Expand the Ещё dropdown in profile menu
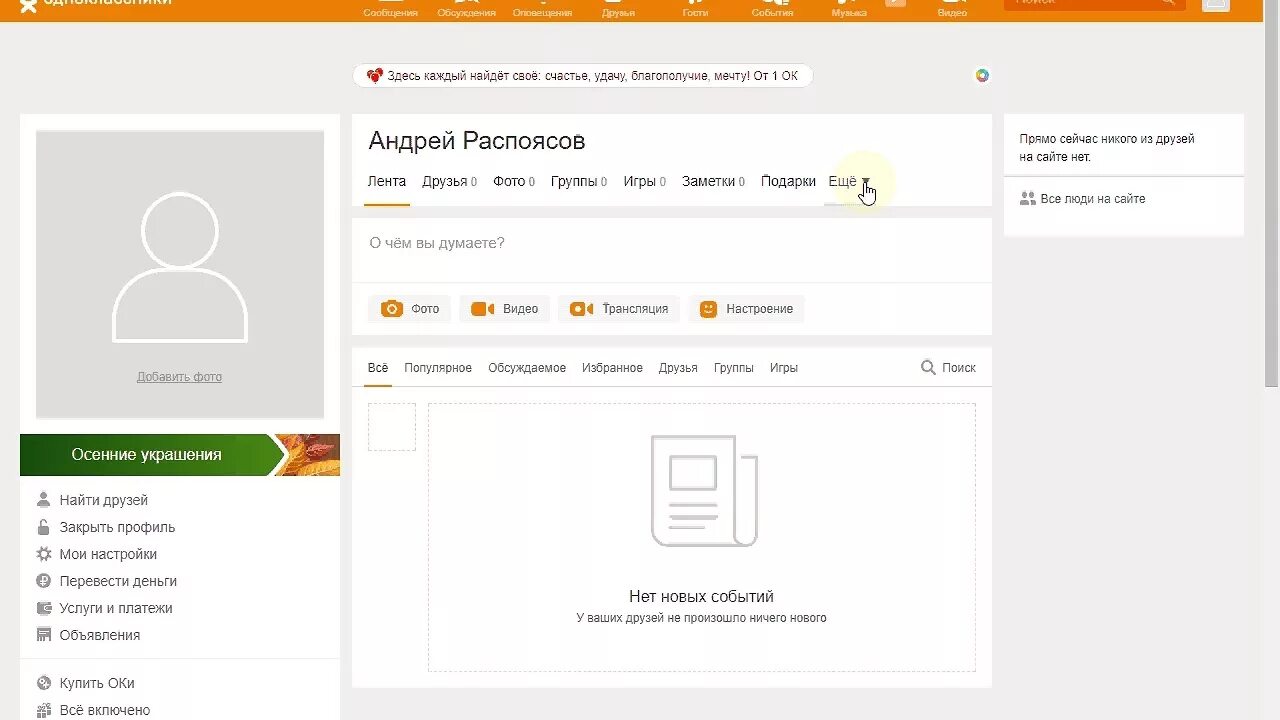This screenshot has width=1280, height=720. click(850, 182)
